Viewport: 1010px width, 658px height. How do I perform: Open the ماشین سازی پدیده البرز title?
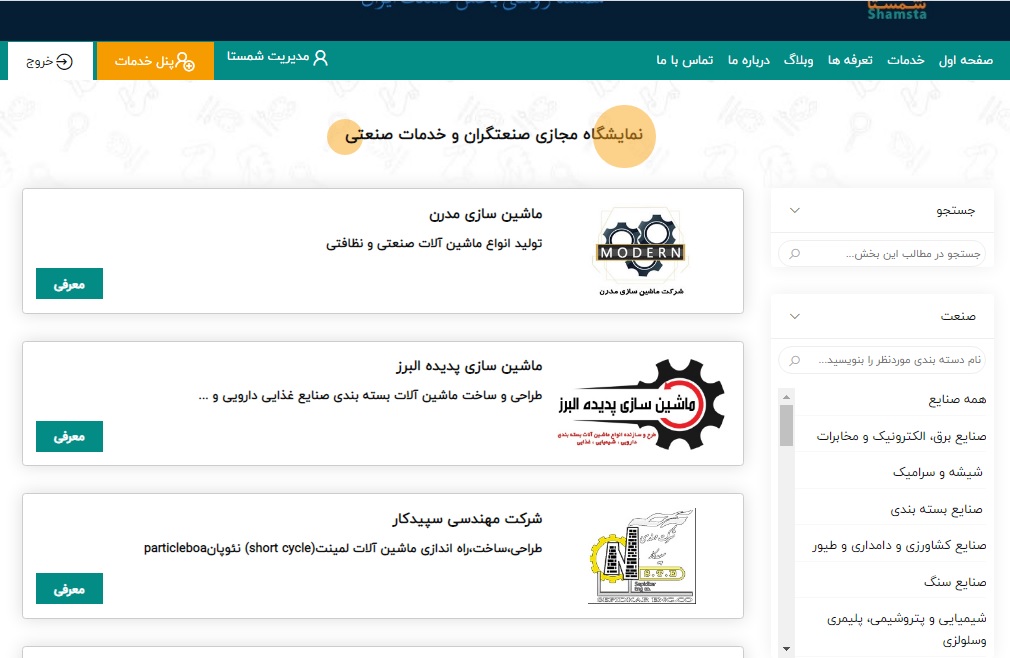coord(469,366)
